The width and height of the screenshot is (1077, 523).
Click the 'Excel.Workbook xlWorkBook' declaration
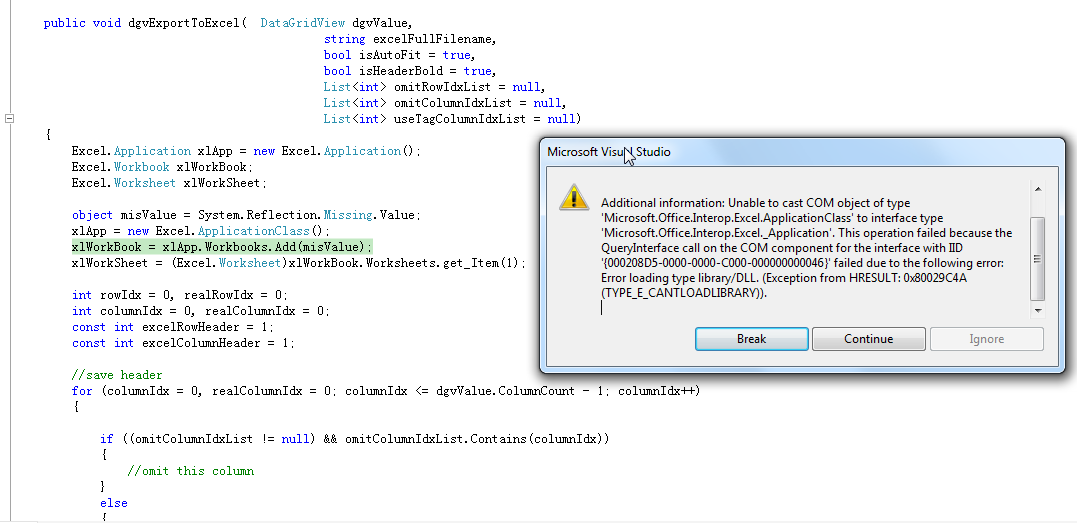(163, 167)
